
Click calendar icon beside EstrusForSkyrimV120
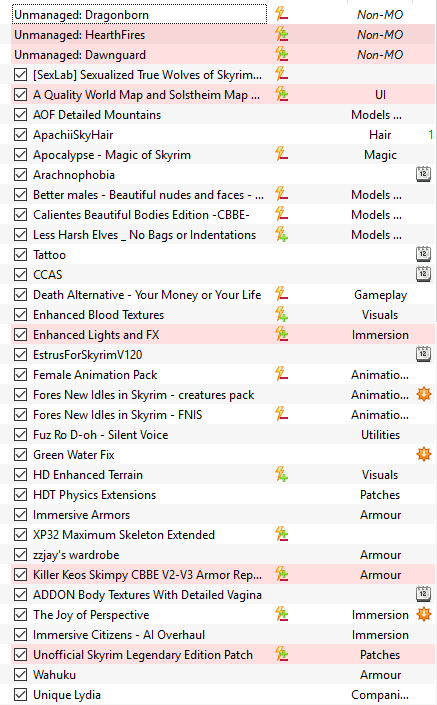(x=423, y=354)
